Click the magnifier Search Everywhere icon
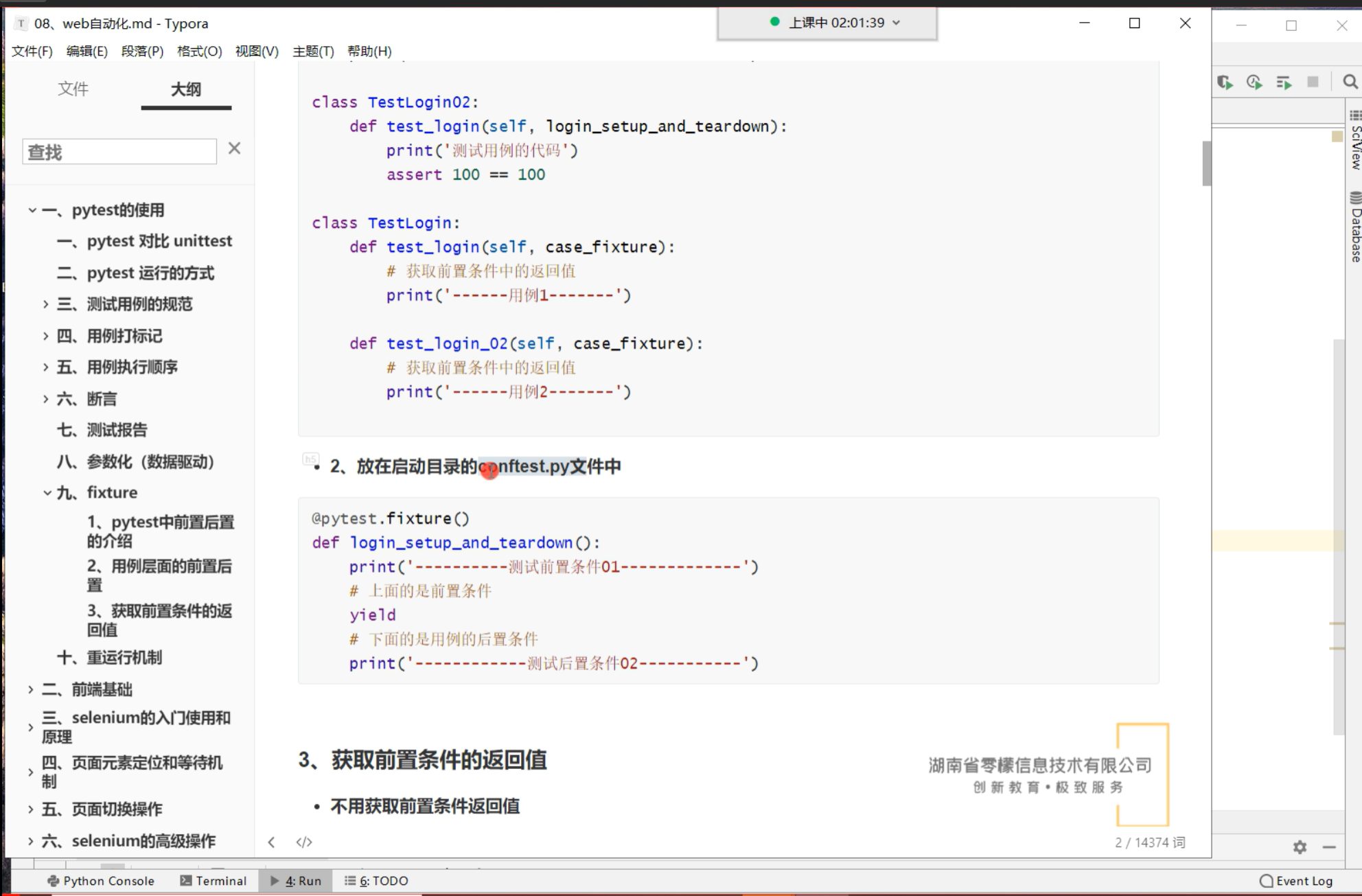This screenshot has width=1362, height=896. pos(1350,82)
